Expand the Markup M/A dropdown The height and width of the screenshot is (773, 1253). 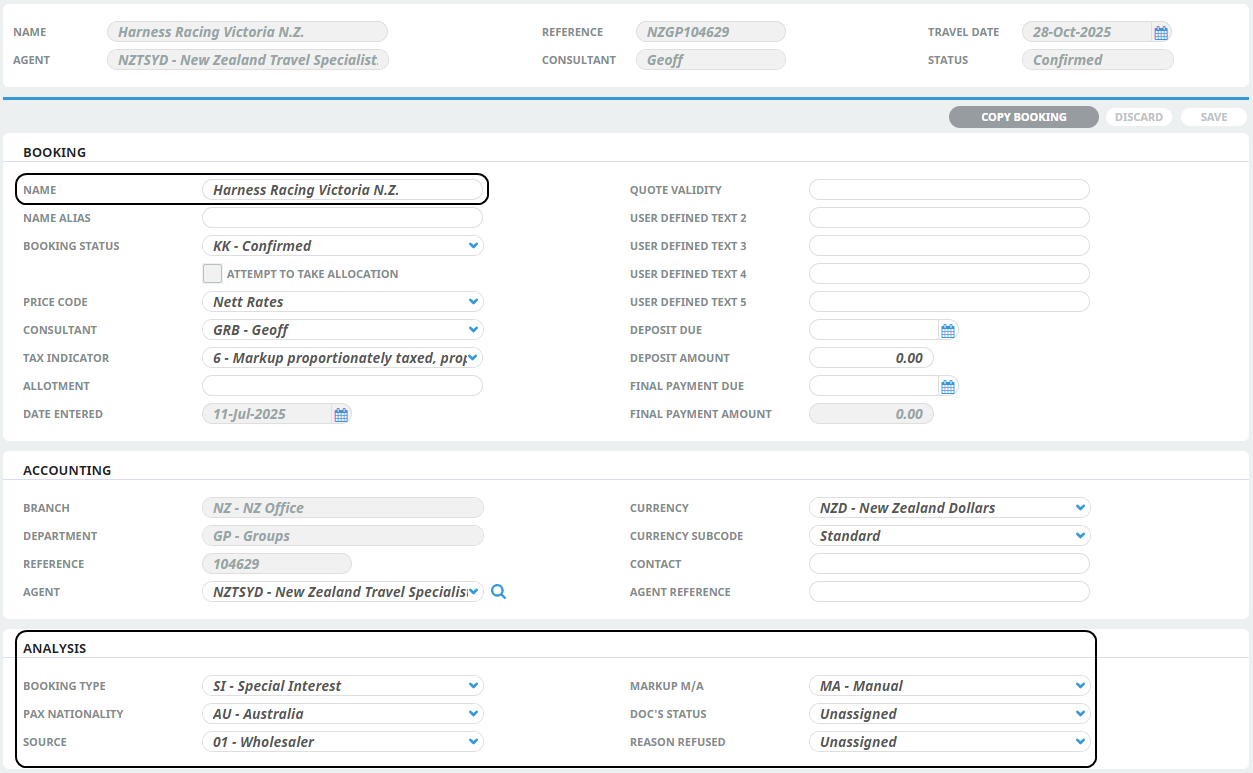tap(948, 686)
